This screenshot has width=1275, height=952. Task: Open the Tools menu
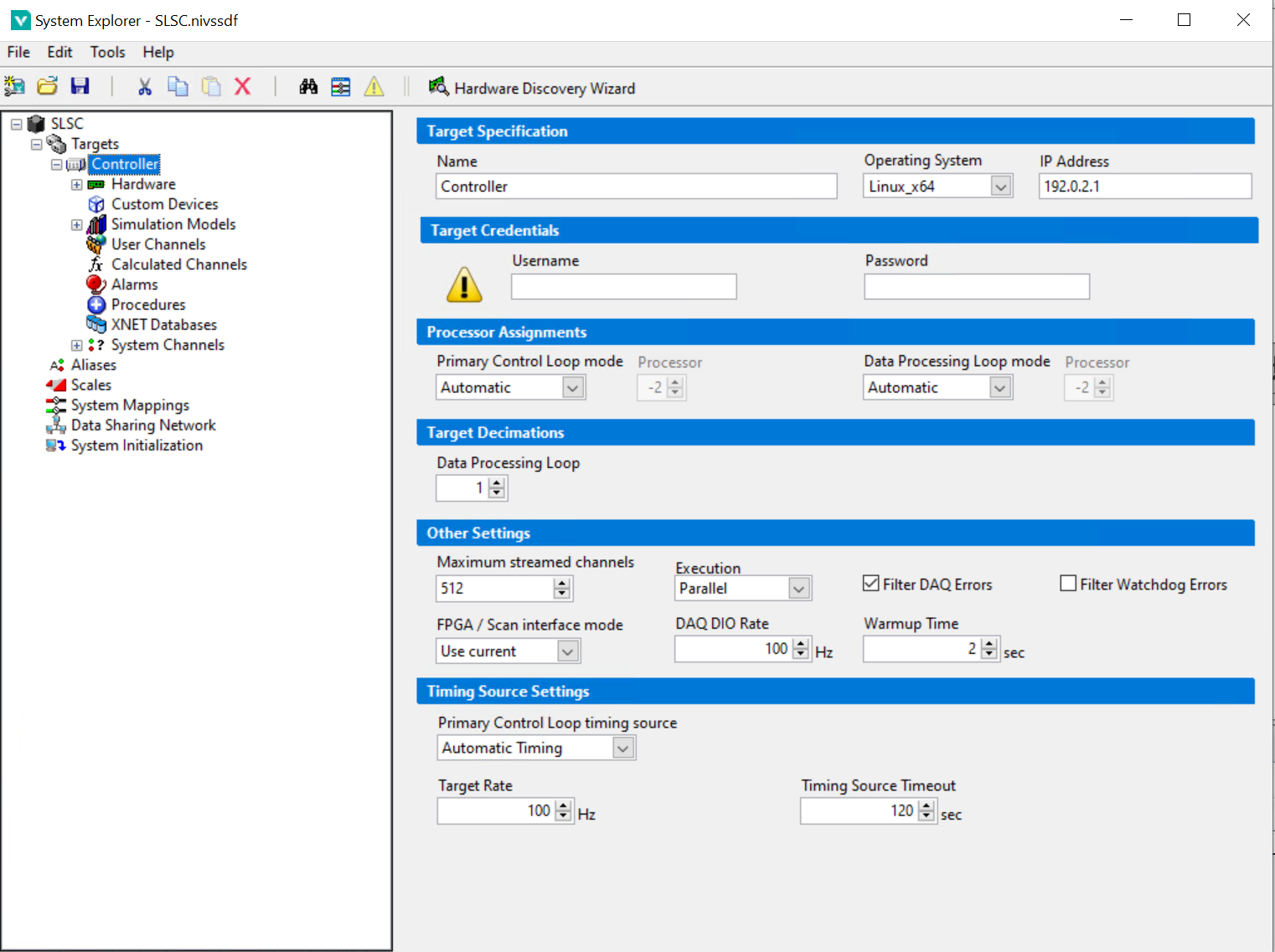[107, 52]
